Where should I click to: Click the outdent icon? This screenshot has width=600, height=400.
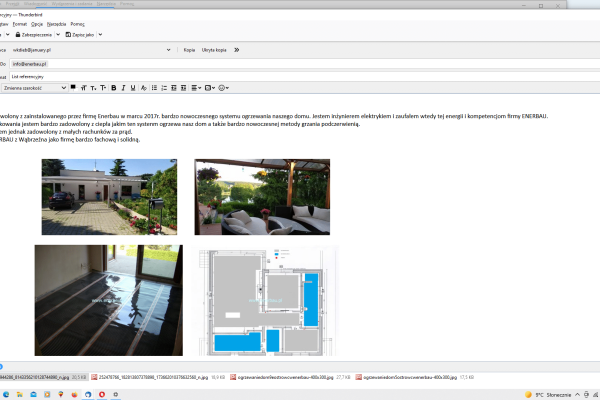174,88
